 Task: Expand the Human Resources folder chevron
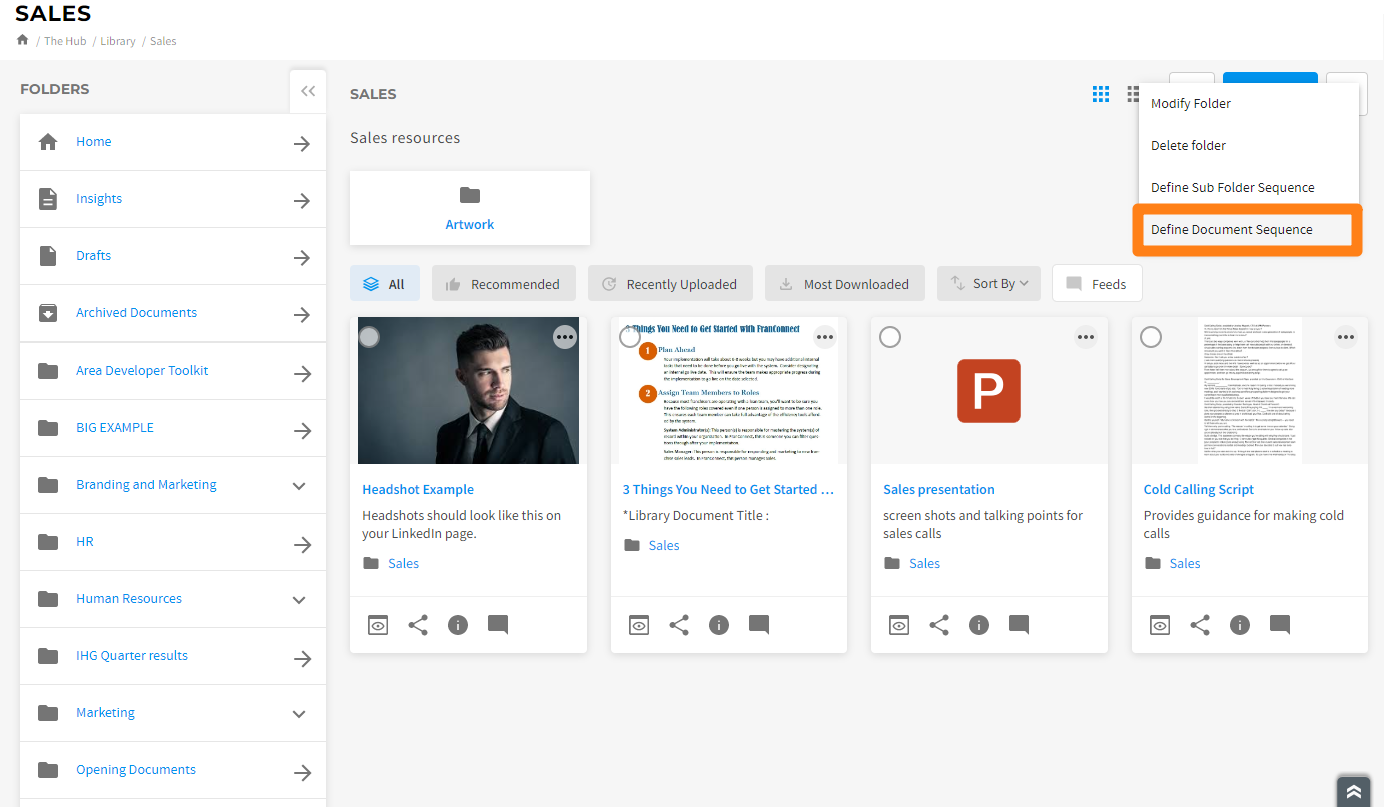(298, 599)
